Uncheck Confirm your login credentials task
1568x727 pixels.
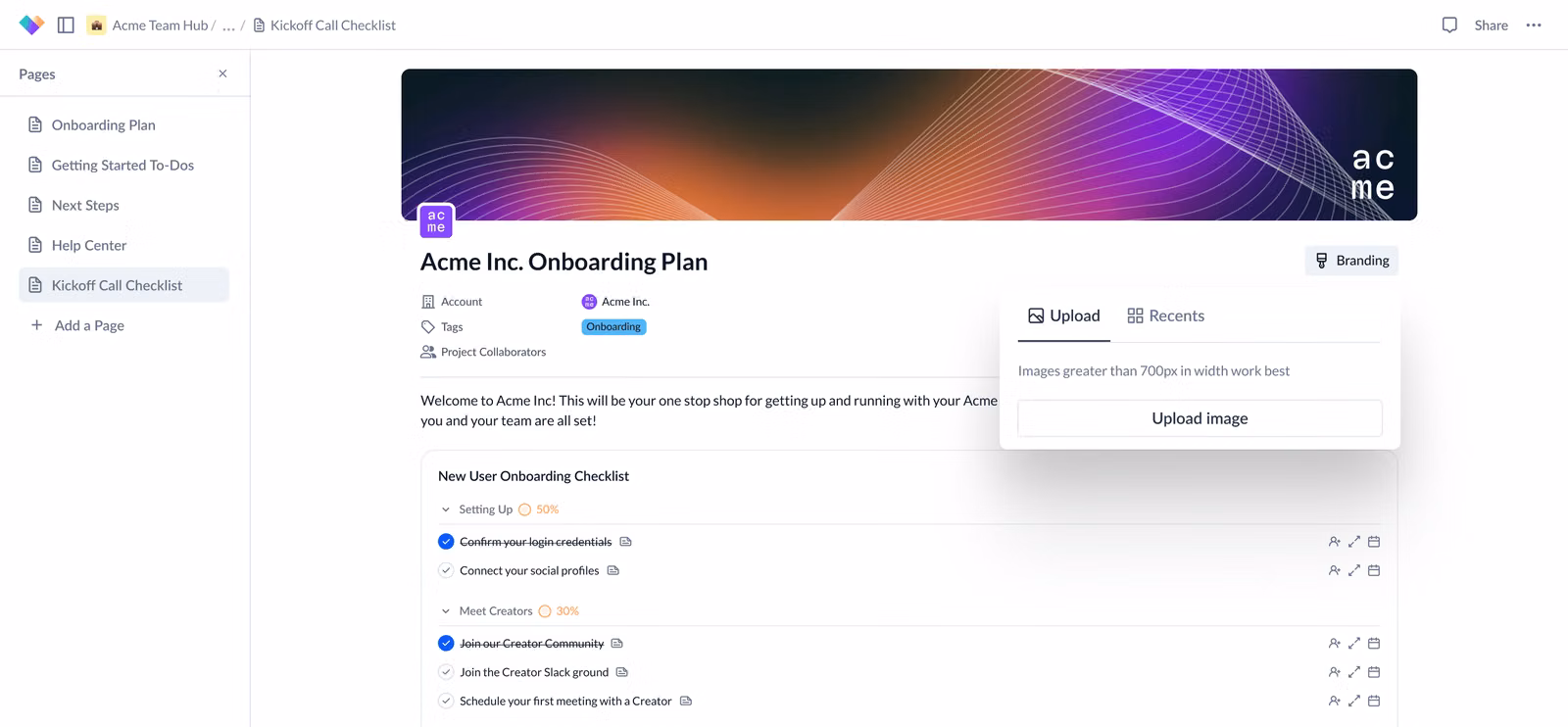(x=446, y=542)
